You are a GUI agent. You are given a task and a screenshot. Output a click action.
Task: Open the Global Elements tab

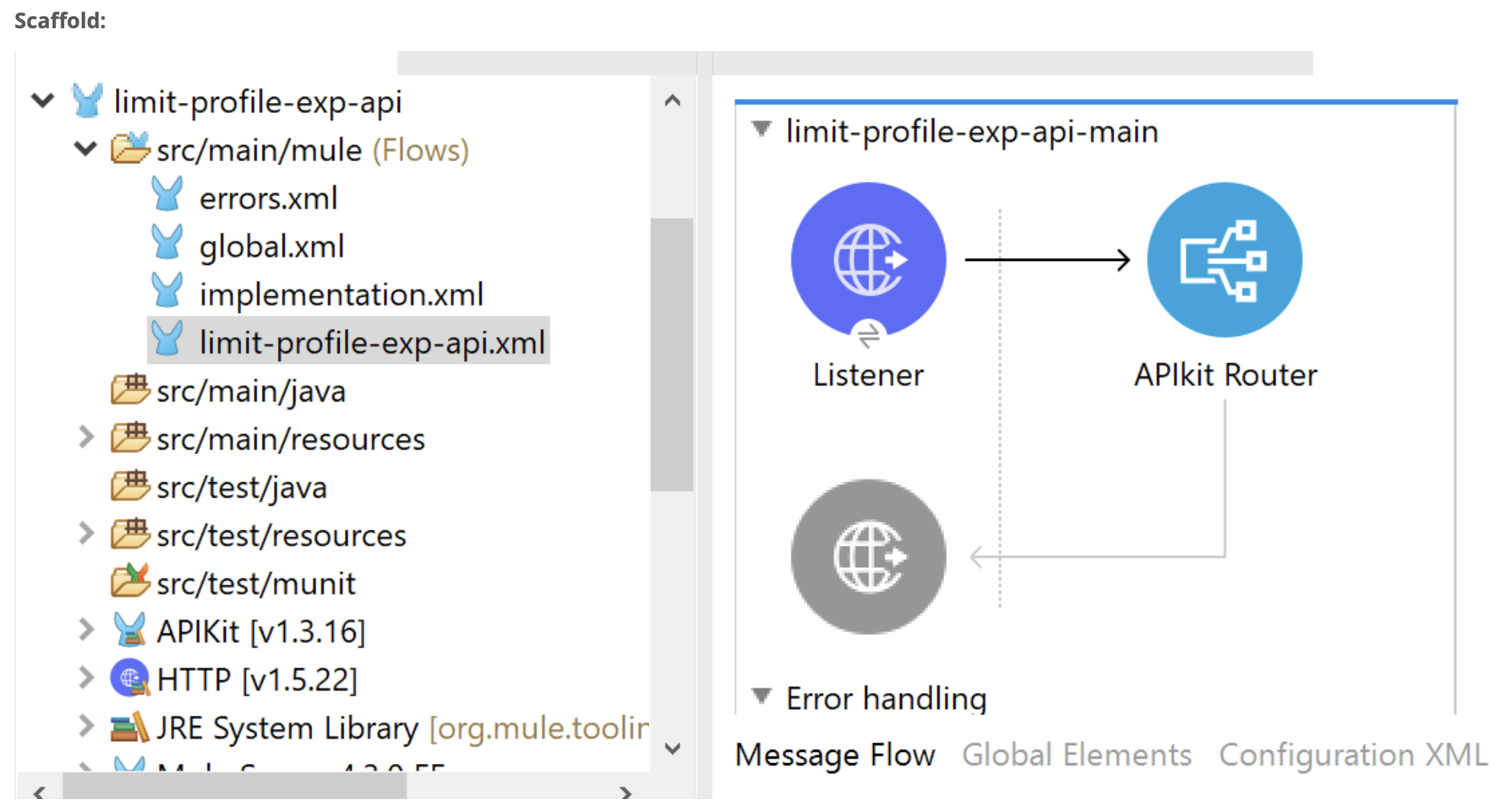click(x=1076, y=756)
